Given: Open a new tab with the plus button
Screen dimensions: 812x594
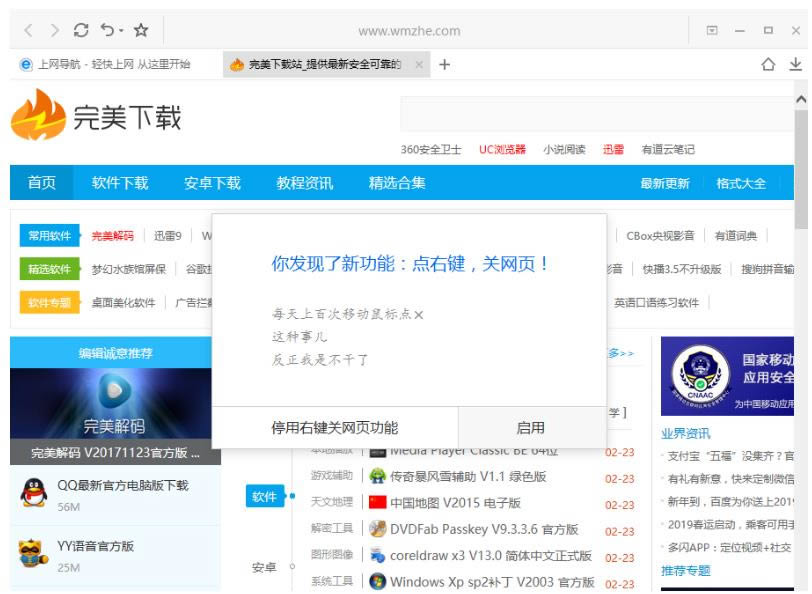Looking at the screenshot, I should pyautogui.click(x=444, y=64).
